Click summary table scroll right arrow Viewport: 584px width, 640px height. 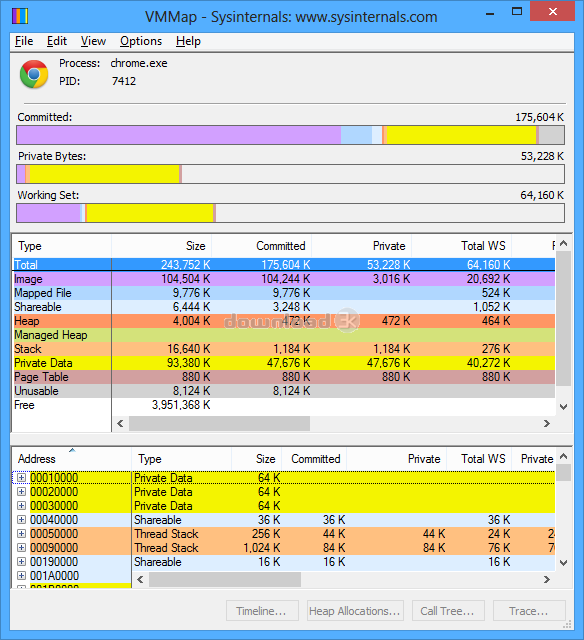point(547,424)
